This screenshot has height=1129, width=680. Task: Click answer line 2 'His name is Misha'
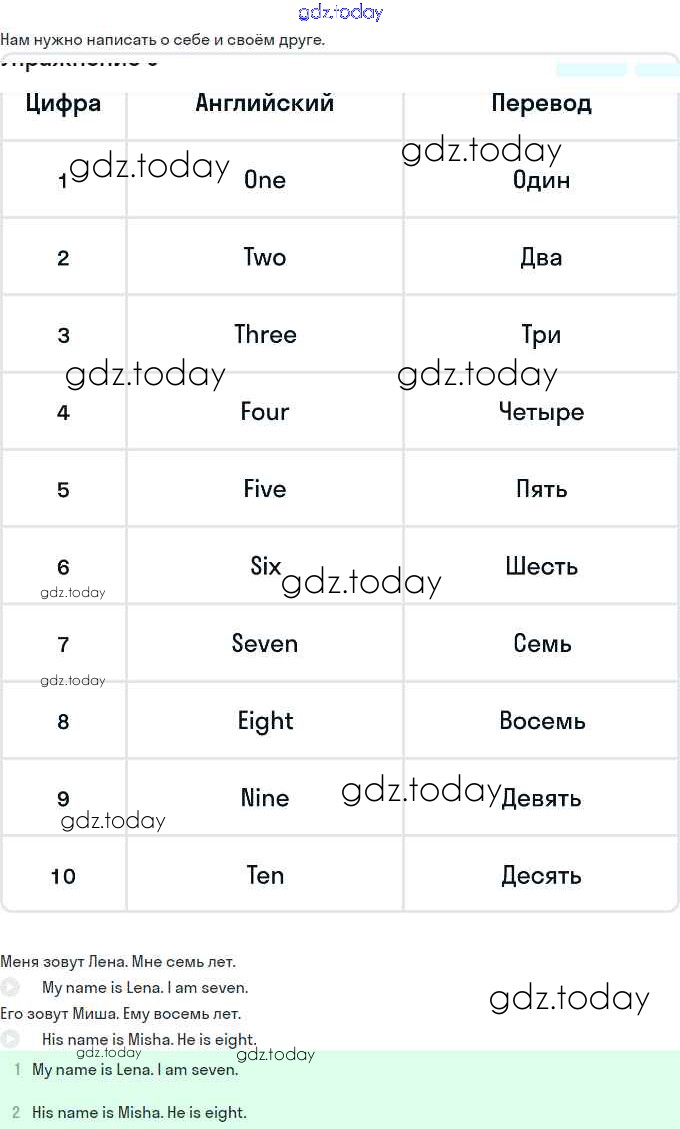[x=139, y=1112]
